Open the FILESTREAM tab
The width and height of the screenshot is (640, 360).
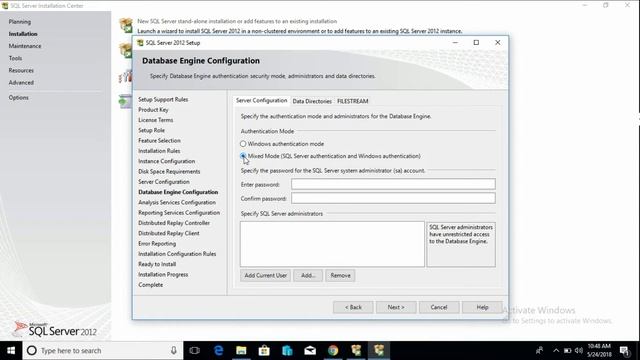click(353, 101)
